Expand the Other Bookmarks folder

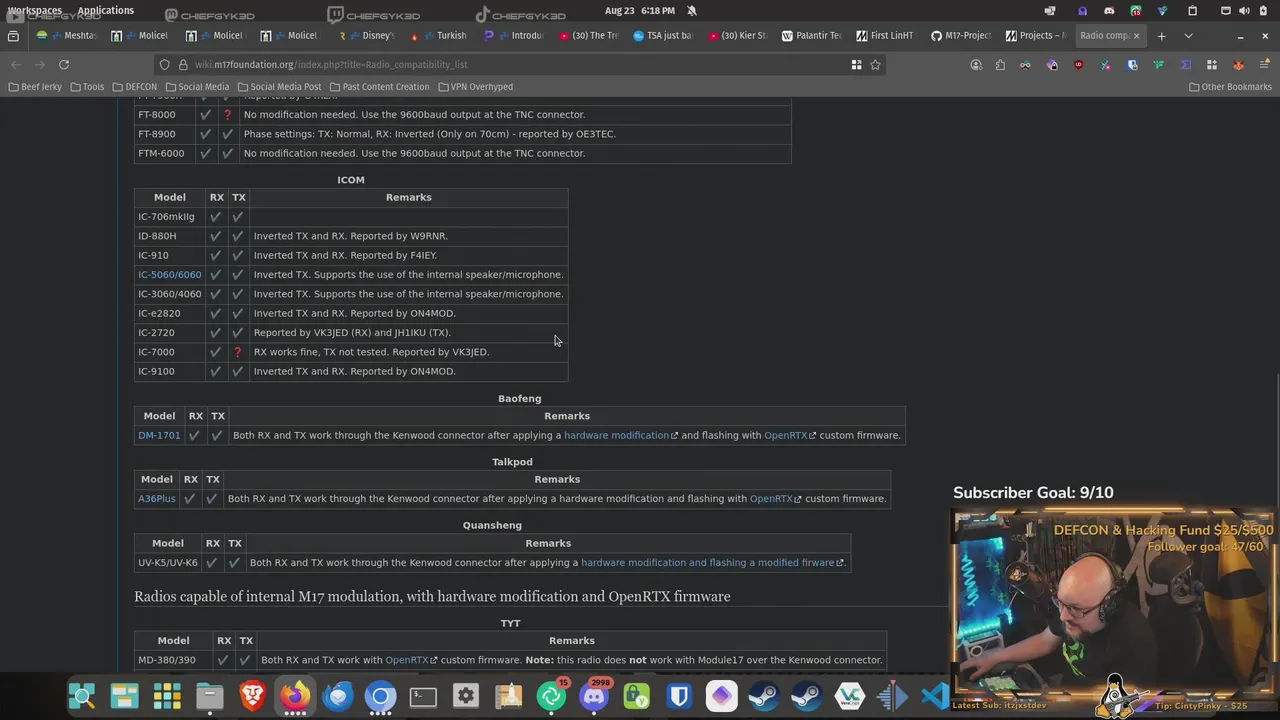coord(1230,87)
